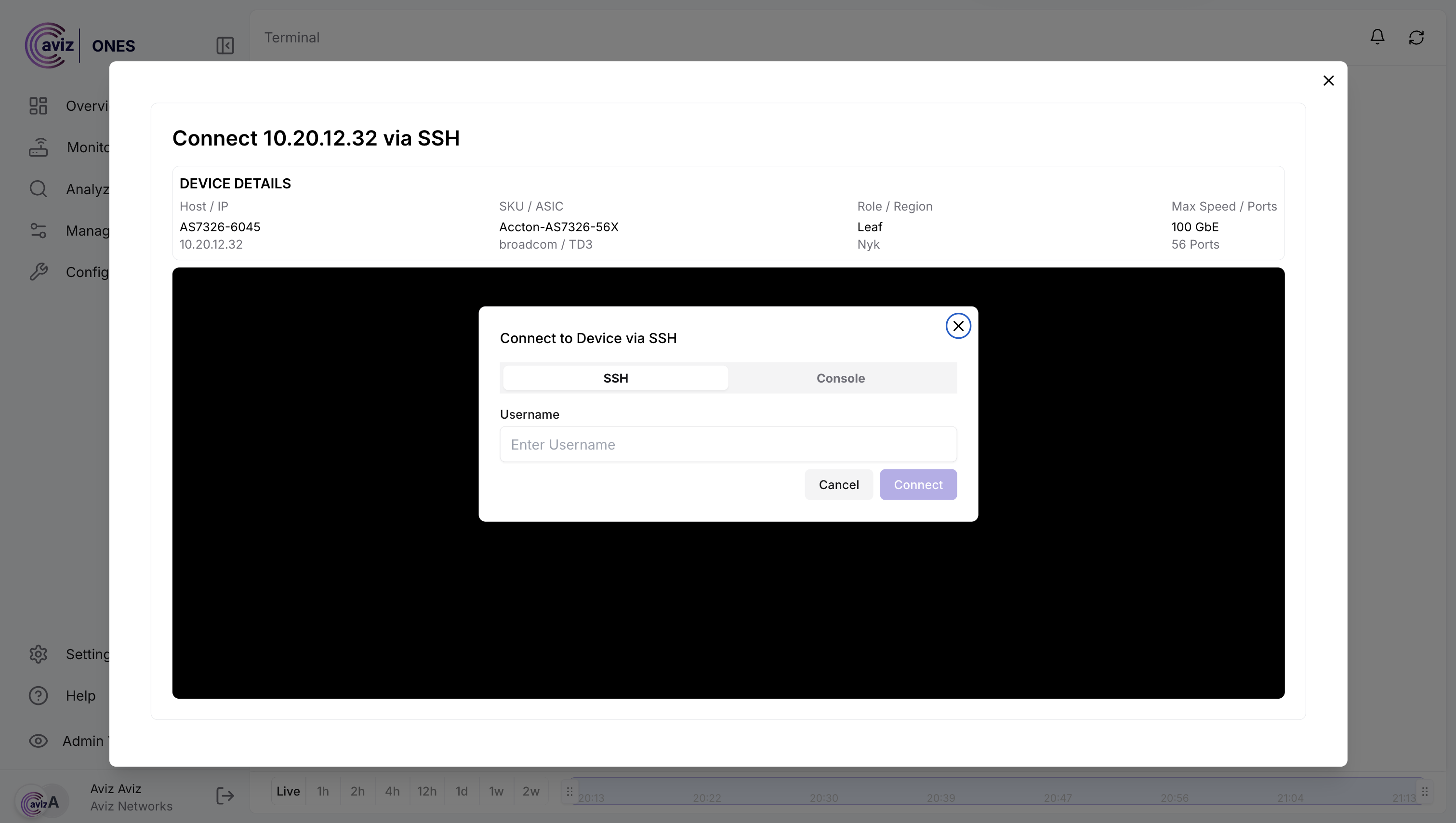This screenshot has height=823, width=1456.
Task: Click the Configure wrench icon
Action: click(38, 272)
